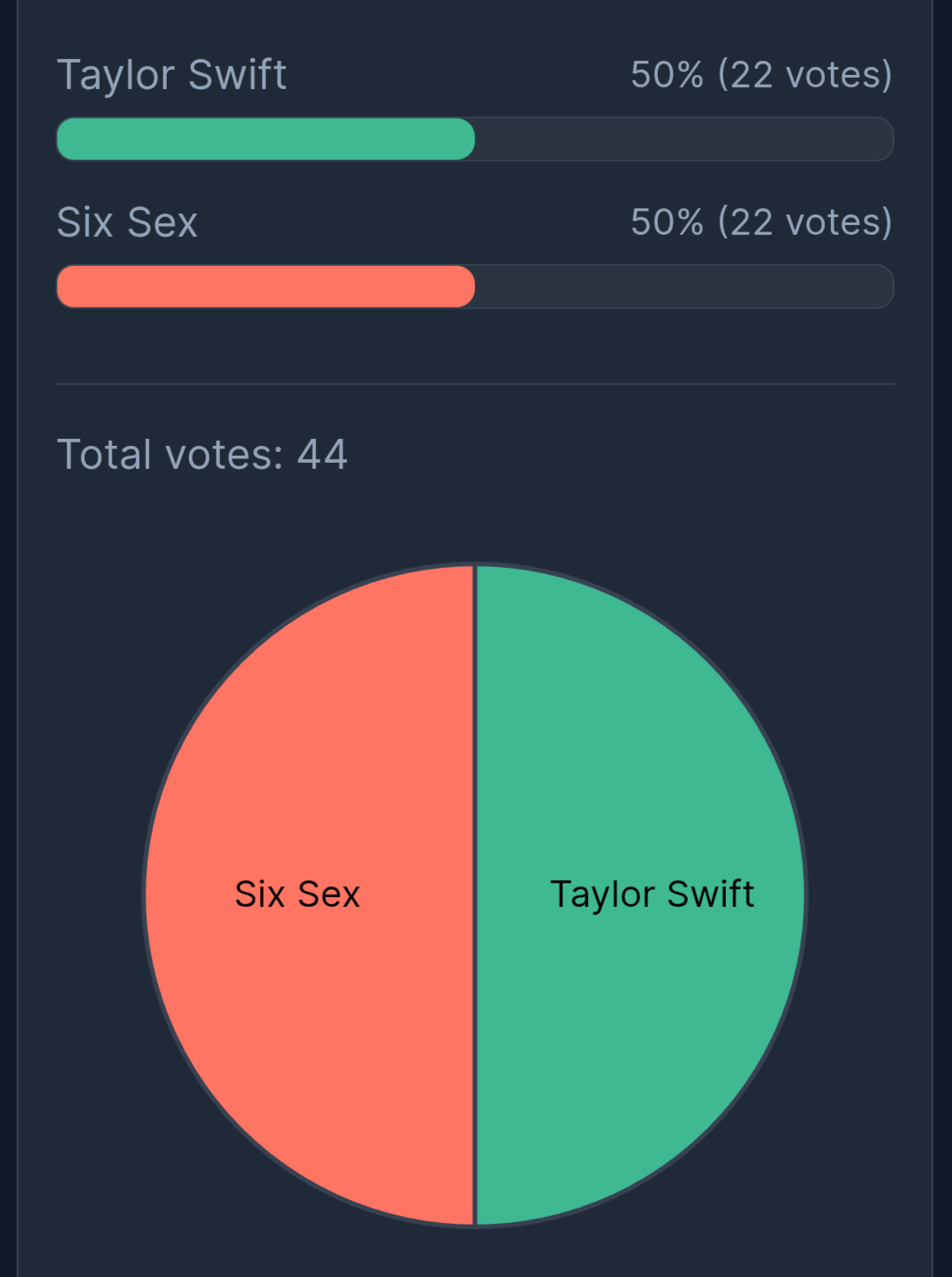Screen dimensions: 952x1277
Task: Select the red Six Sex progress bar
Action: click(x=266, y=286)
